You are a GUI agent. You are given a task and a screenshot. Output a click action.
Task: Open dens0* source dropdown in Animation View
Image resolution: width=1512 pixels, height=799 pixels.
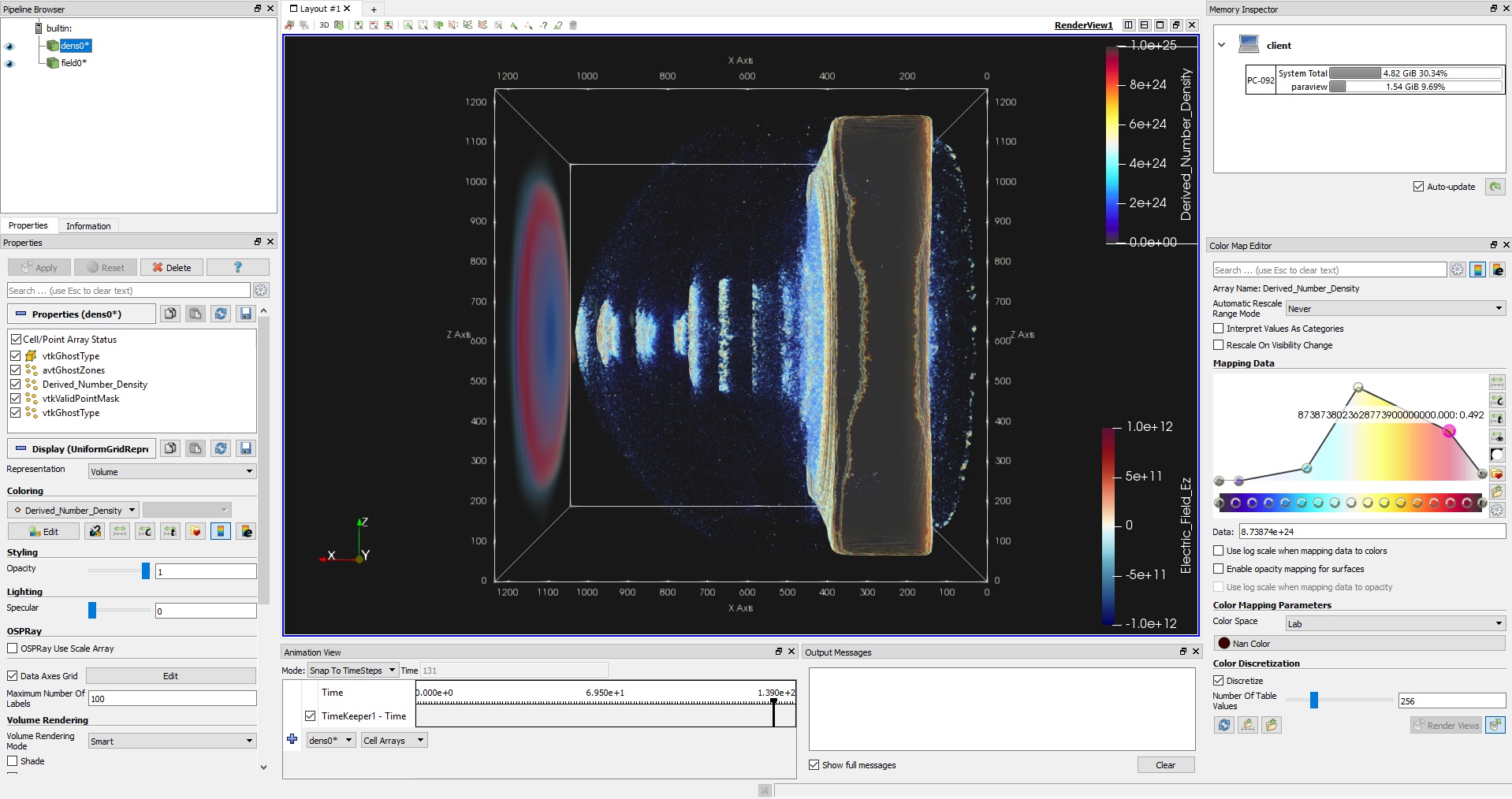click(x=330, y=740)
